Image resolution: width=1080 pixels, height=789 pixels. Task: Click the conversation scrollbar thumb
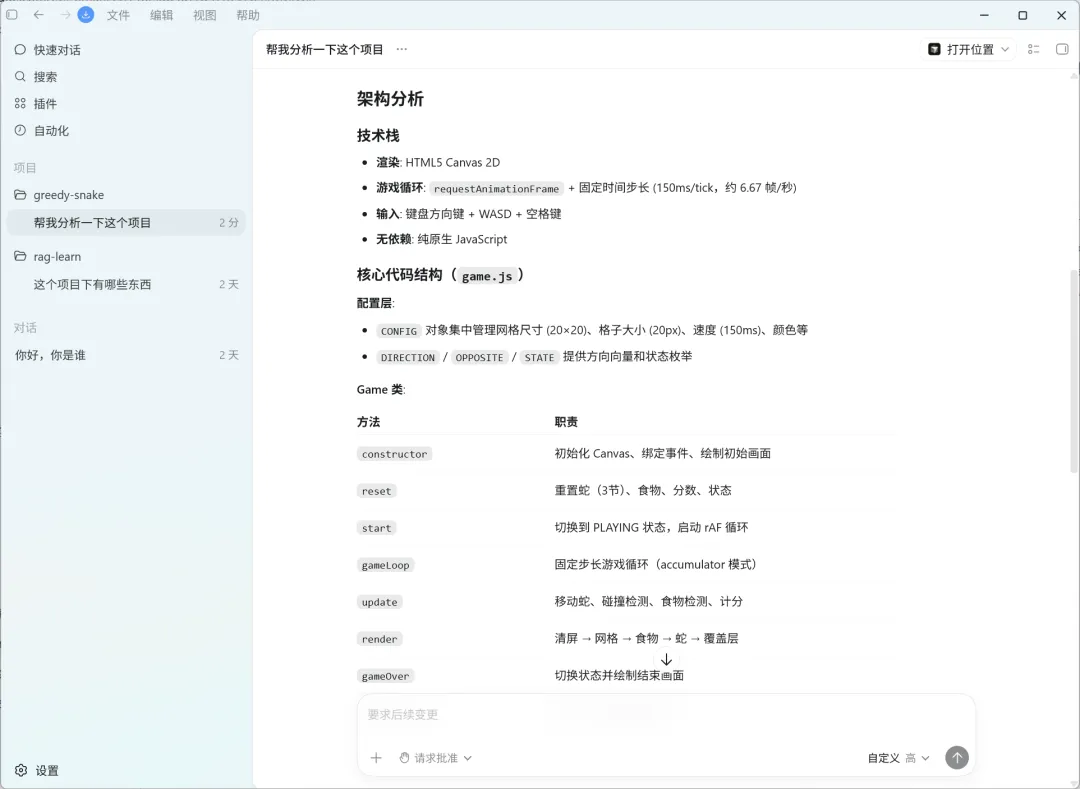[x=1073, y=370]
